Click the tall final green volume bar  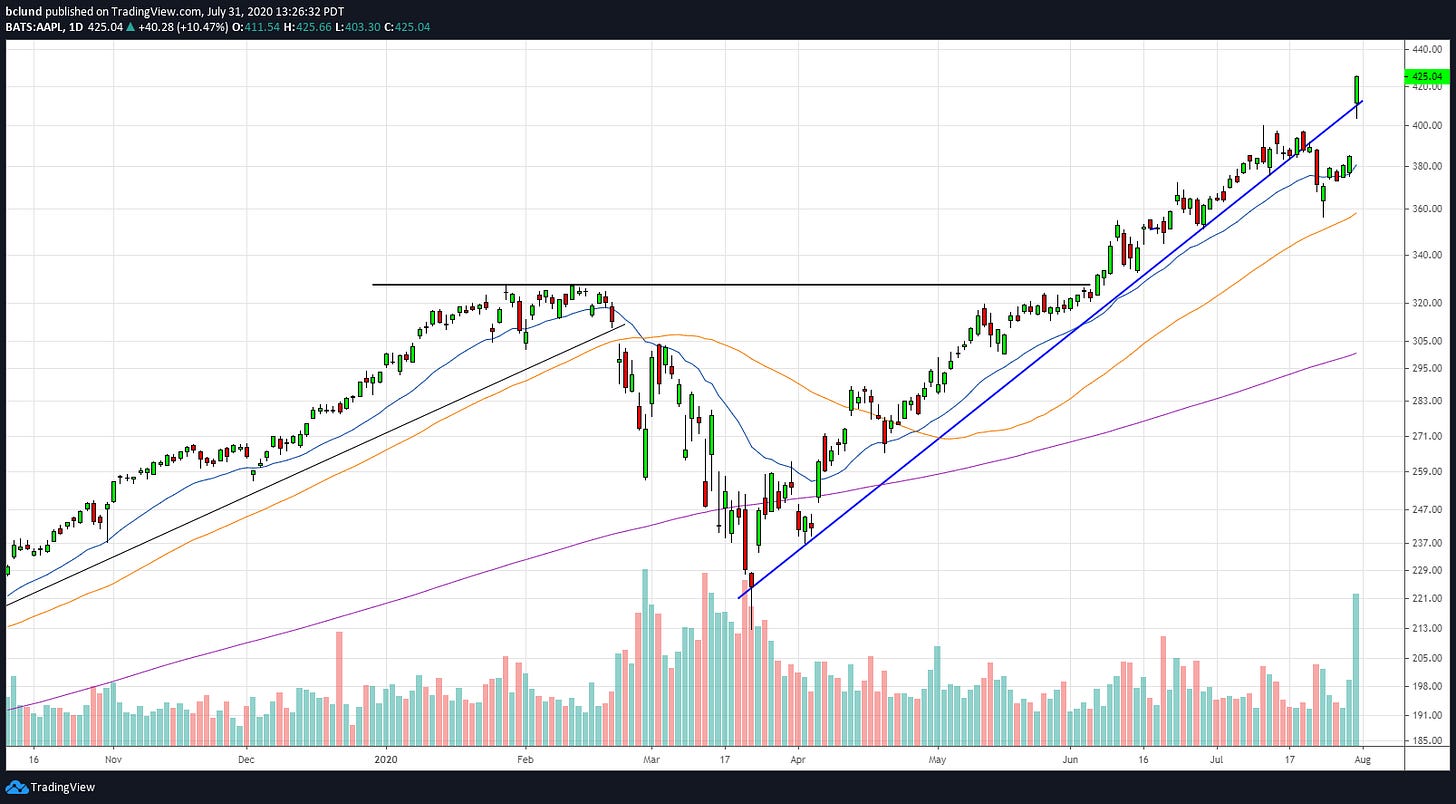(x=1356, y=670)
